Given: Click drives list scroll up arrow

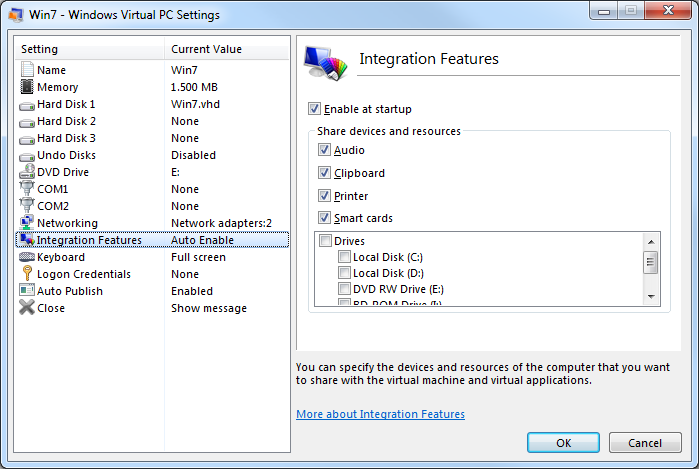Looking at the screenshot, I should (651, 242).
